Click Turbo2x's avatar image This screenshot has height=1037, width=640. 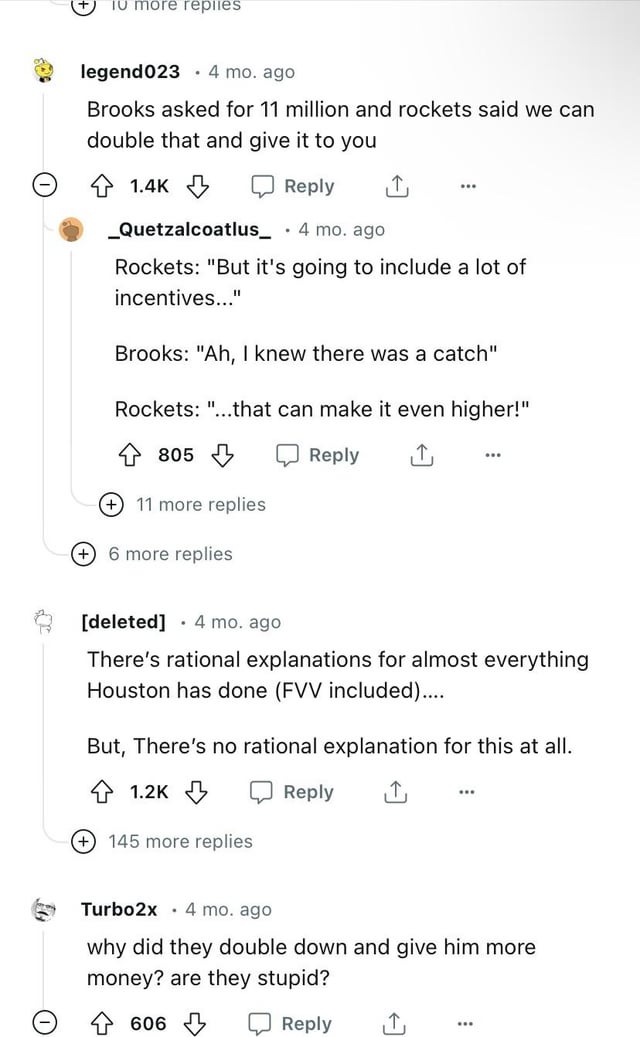(x=43, y=909)
